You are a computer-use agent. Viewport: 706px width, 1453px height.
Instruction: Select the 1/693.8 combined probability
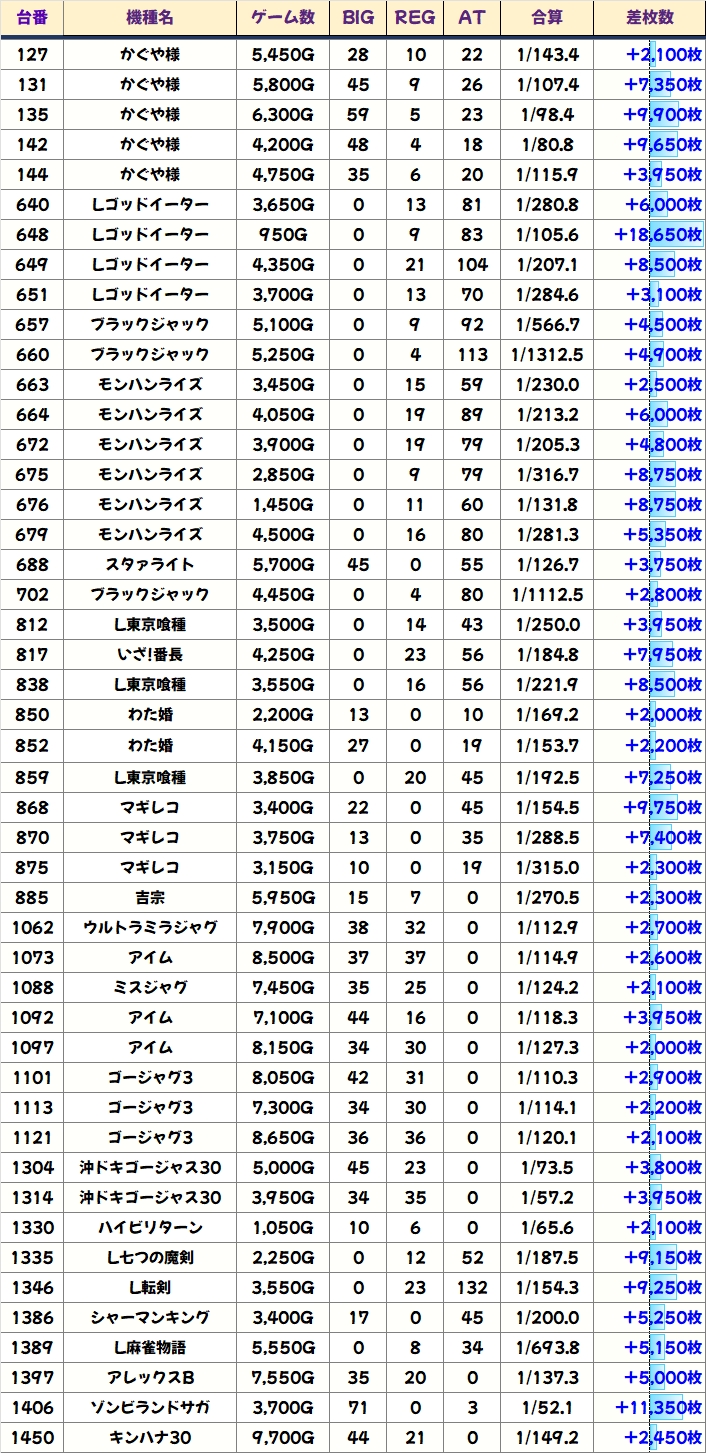(547, 1346)
